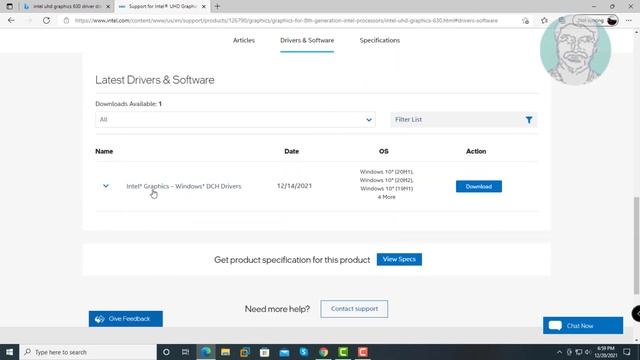Click the Date column header
The height and width of the screenshot is (360, 640).
291,151
